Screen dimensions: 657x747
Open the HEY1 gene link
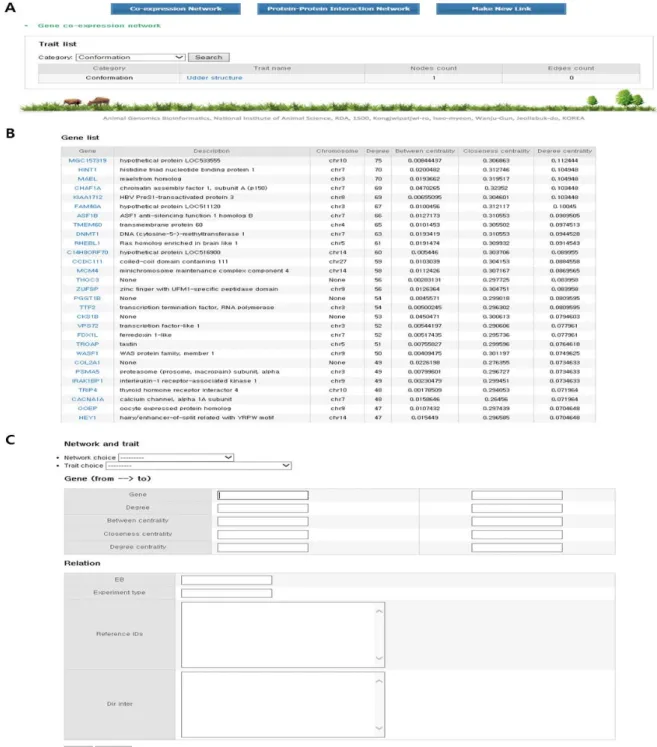click(x=87, y=417)
